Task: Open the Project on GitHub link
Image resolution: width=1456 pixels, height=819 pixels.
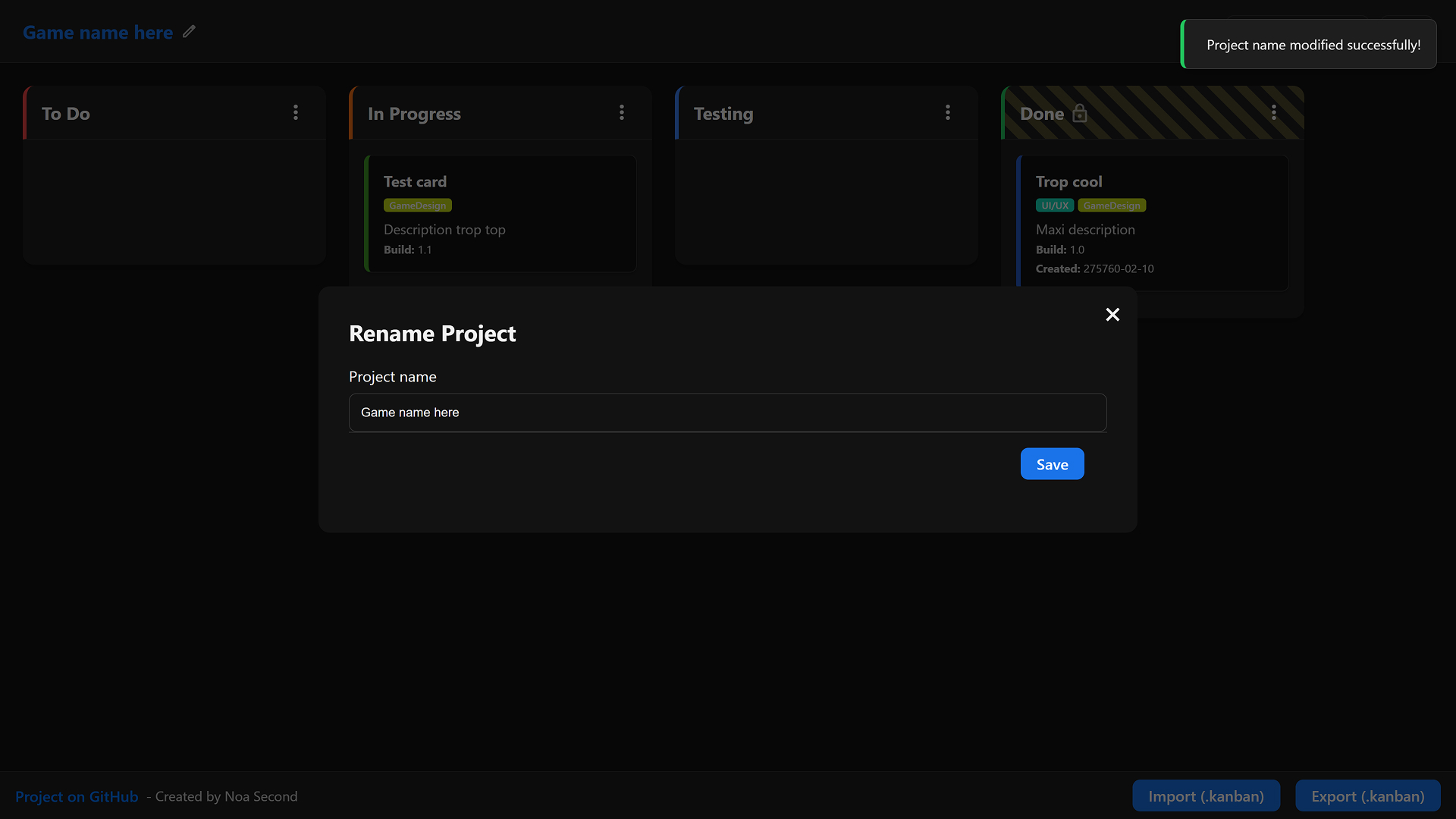Action: point(77,796)
